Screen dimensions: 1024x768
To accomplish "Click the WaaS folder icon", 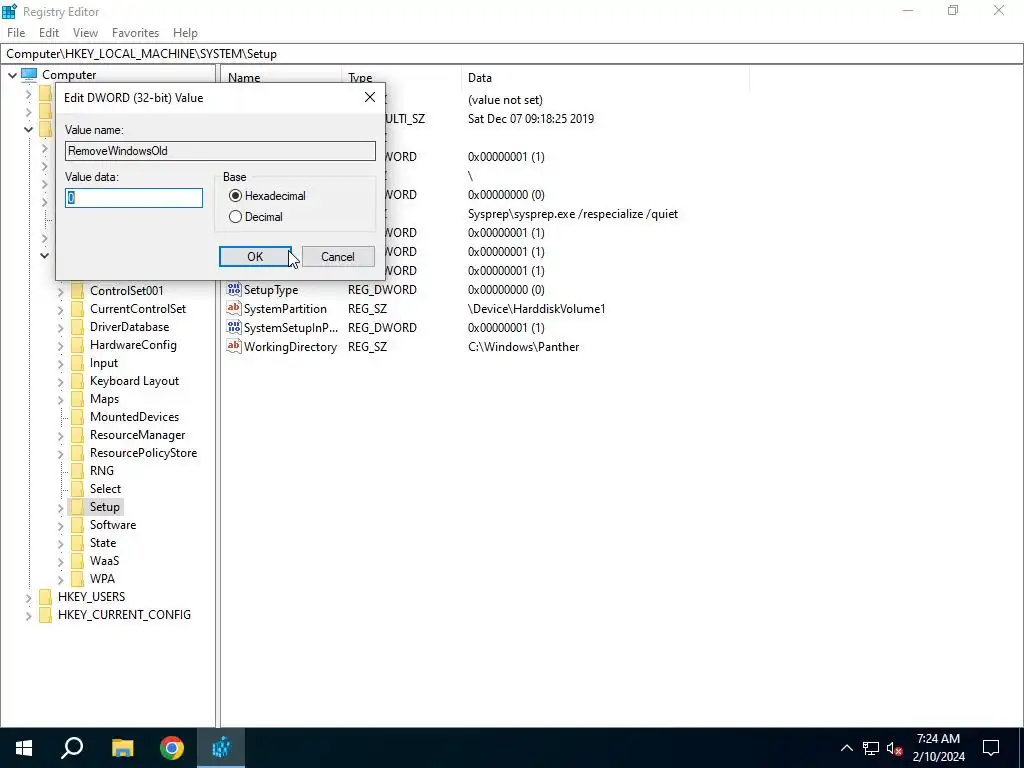I will [x=77, y=560].
